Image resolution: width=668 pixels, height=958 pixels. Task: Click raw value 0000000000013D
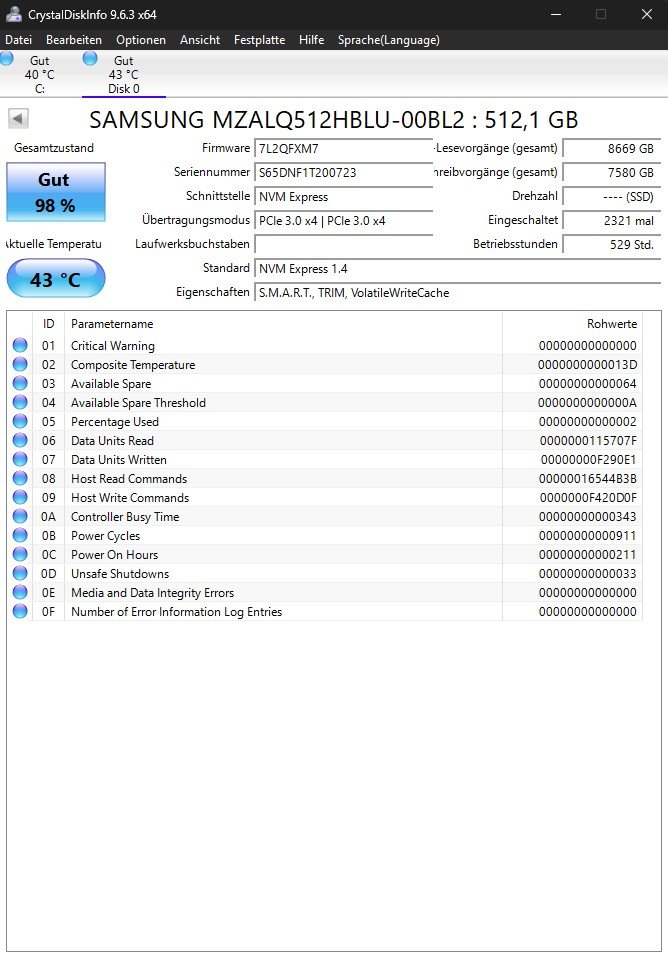tap(587, 365)
